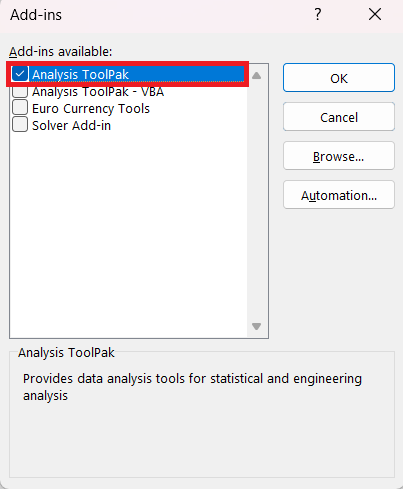The height and width of the screenshot is (489, 403).
Task: Click the Cancel button
Action: (x=339, y=117)
